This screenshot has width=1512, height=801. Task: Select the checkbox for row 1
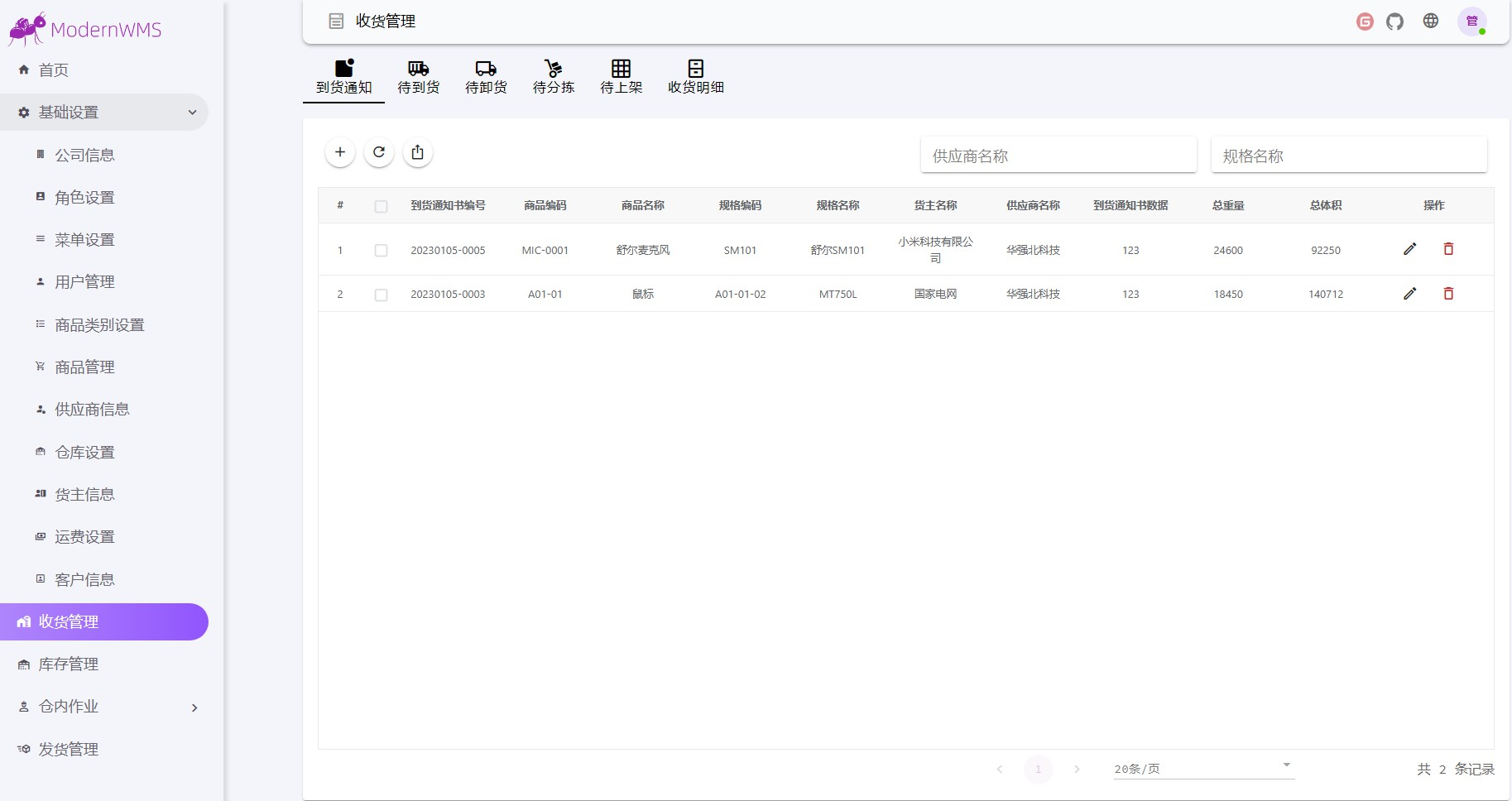[382, 250]
